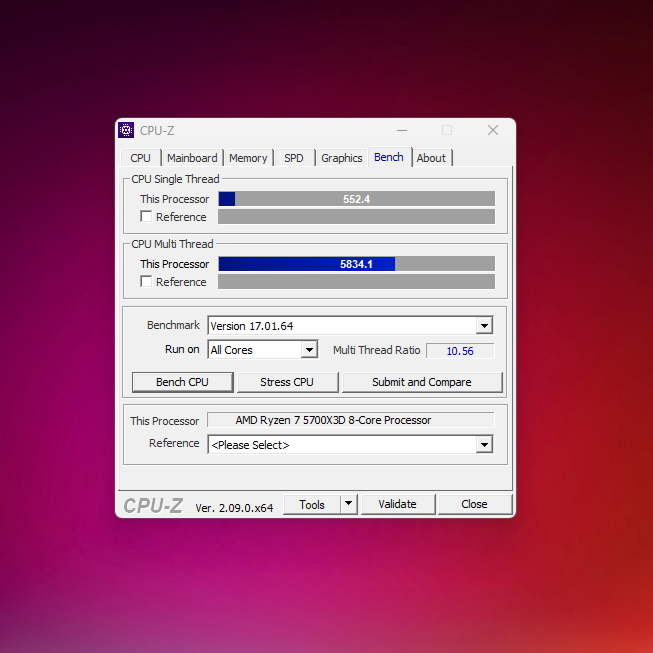This screenshot has width=653, height=653.
Task: Enable the Multi Thread Reference checkbox
Action: (x=146, y=282)
